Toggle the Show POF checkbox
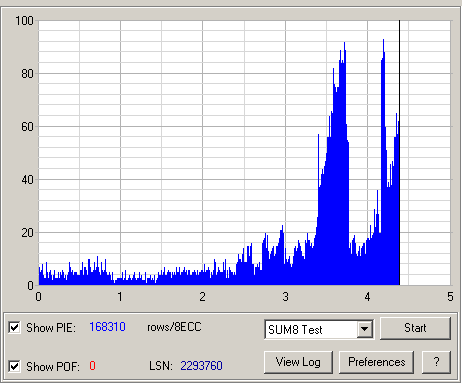This screenshot has height=384, width=462. click(x=14, y=366)
